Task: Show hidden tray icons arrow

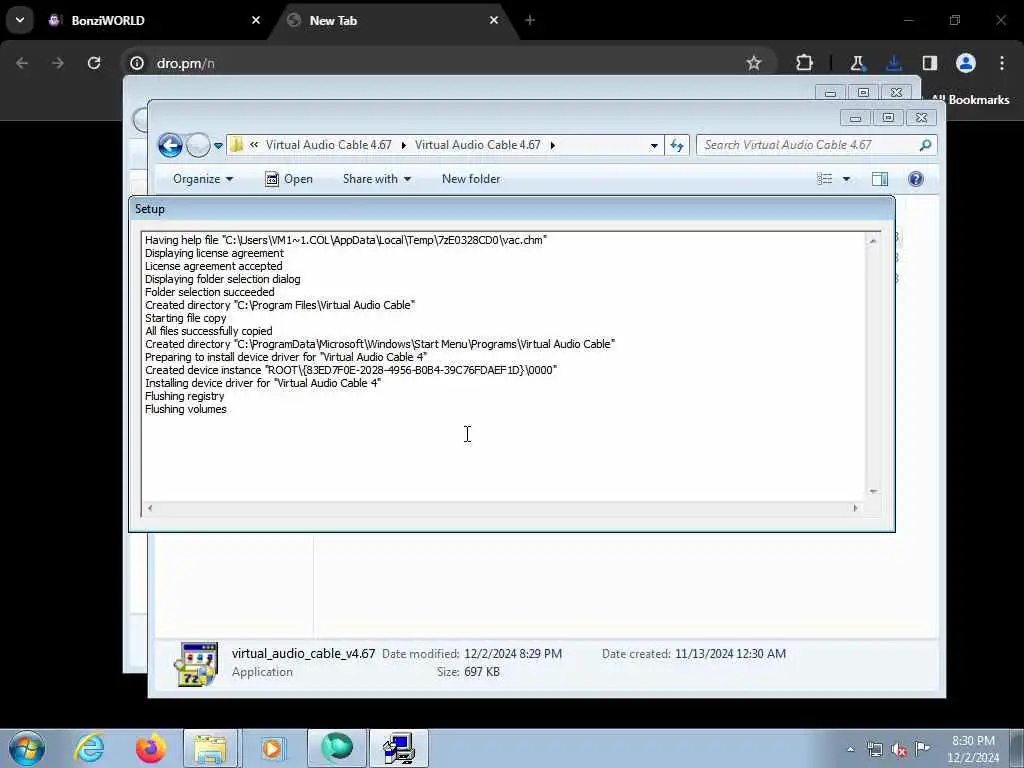Action: click(850, 749)
